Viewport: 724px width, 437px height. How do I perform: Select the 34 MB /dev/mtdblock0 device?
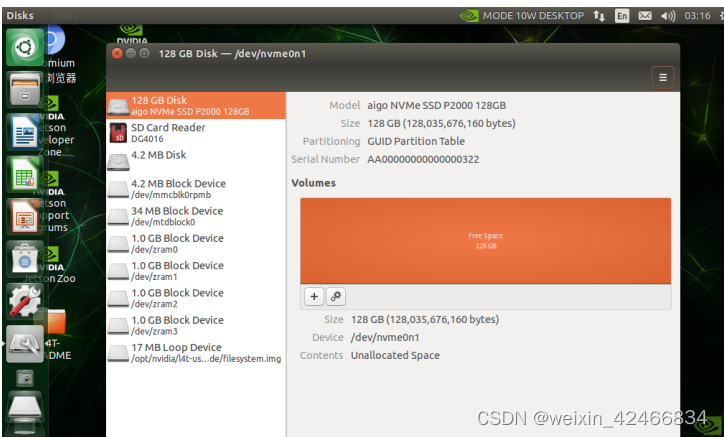click(196, 216)
